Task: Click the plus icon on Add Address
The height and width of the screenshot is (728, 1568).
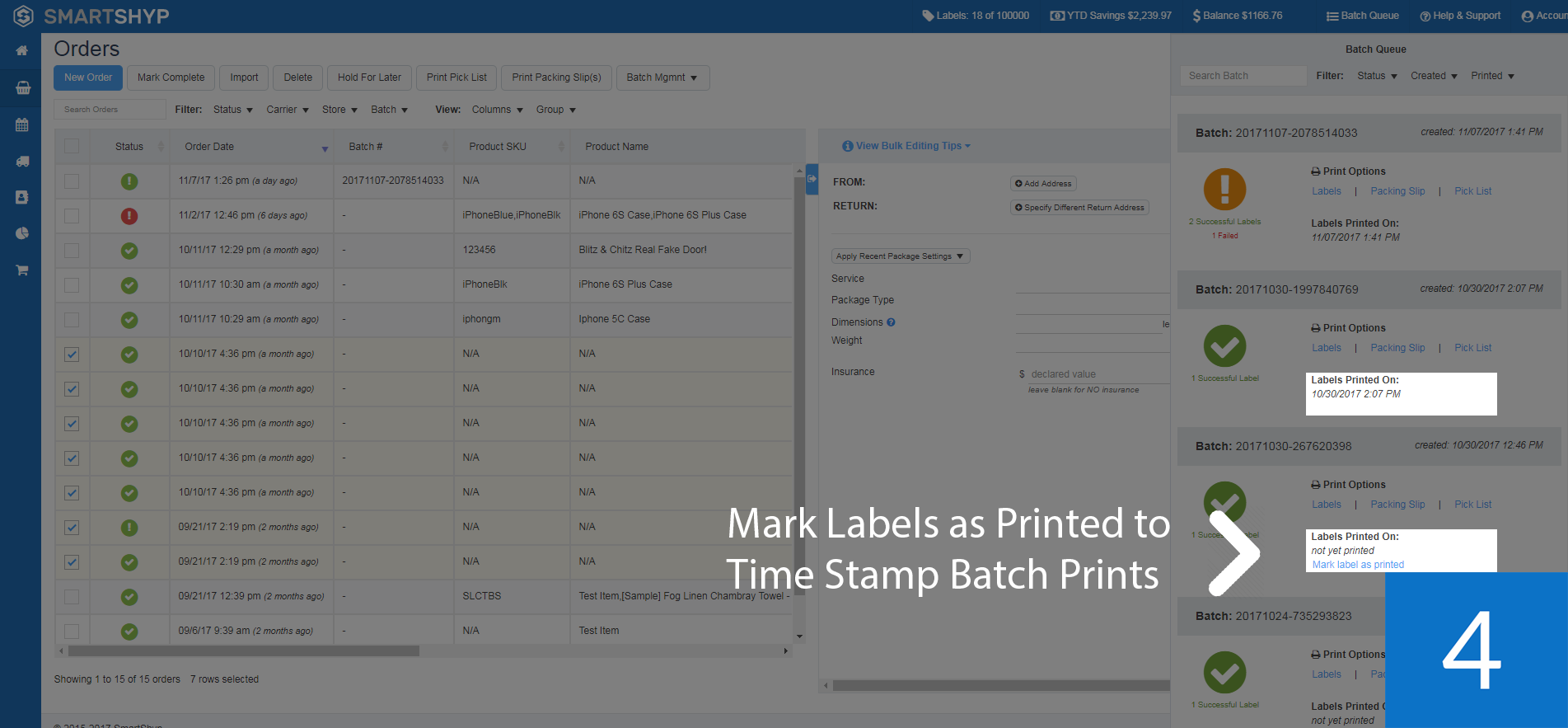Action: coord(1018,184)
